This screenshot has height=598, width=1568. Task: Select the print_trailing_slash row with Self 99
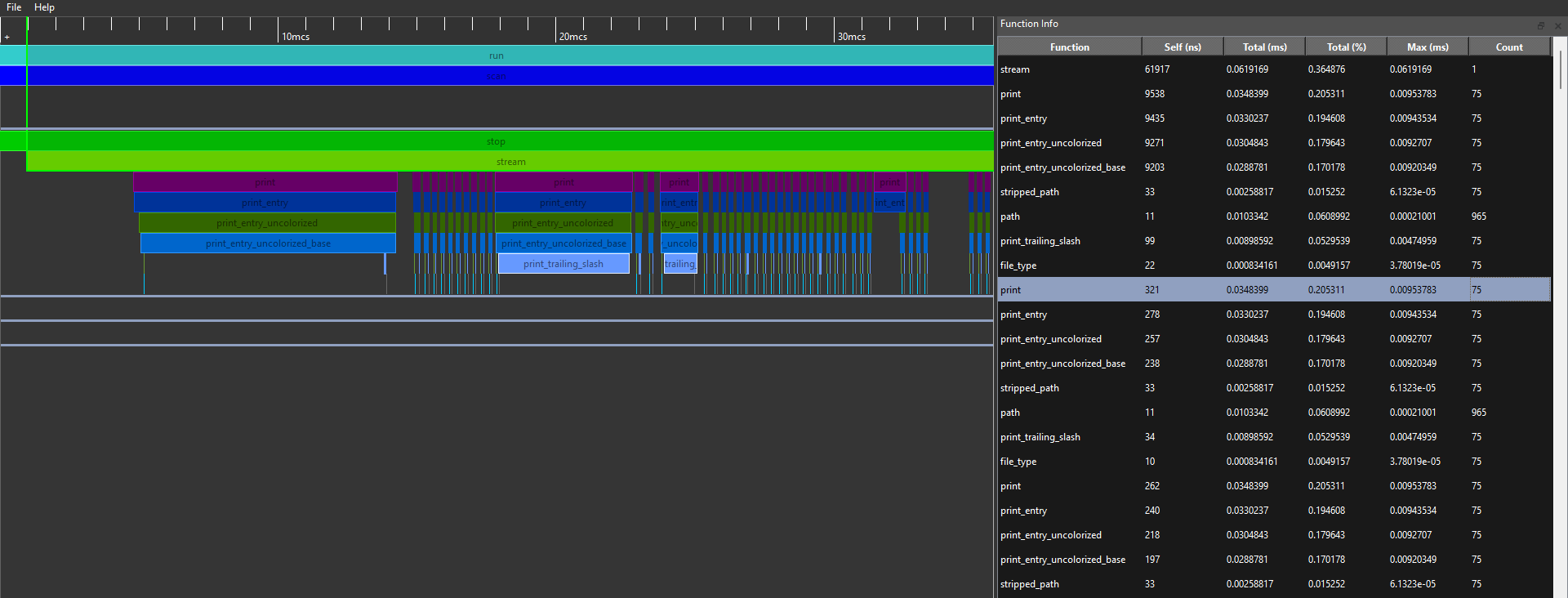tap(1274, 241)
